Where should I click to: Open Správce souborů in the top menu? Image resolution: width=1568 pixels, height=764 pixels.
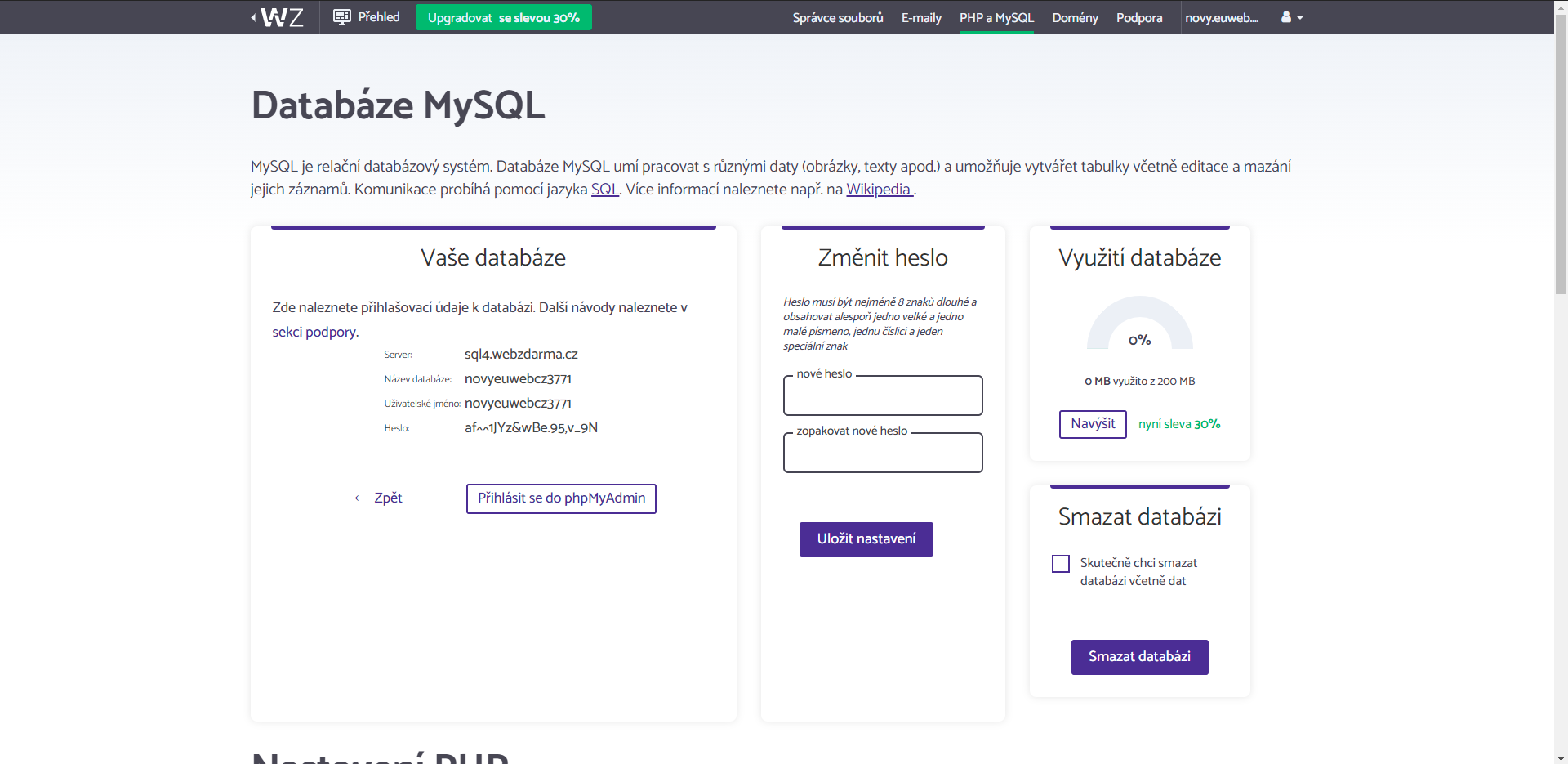click(838, 17)
